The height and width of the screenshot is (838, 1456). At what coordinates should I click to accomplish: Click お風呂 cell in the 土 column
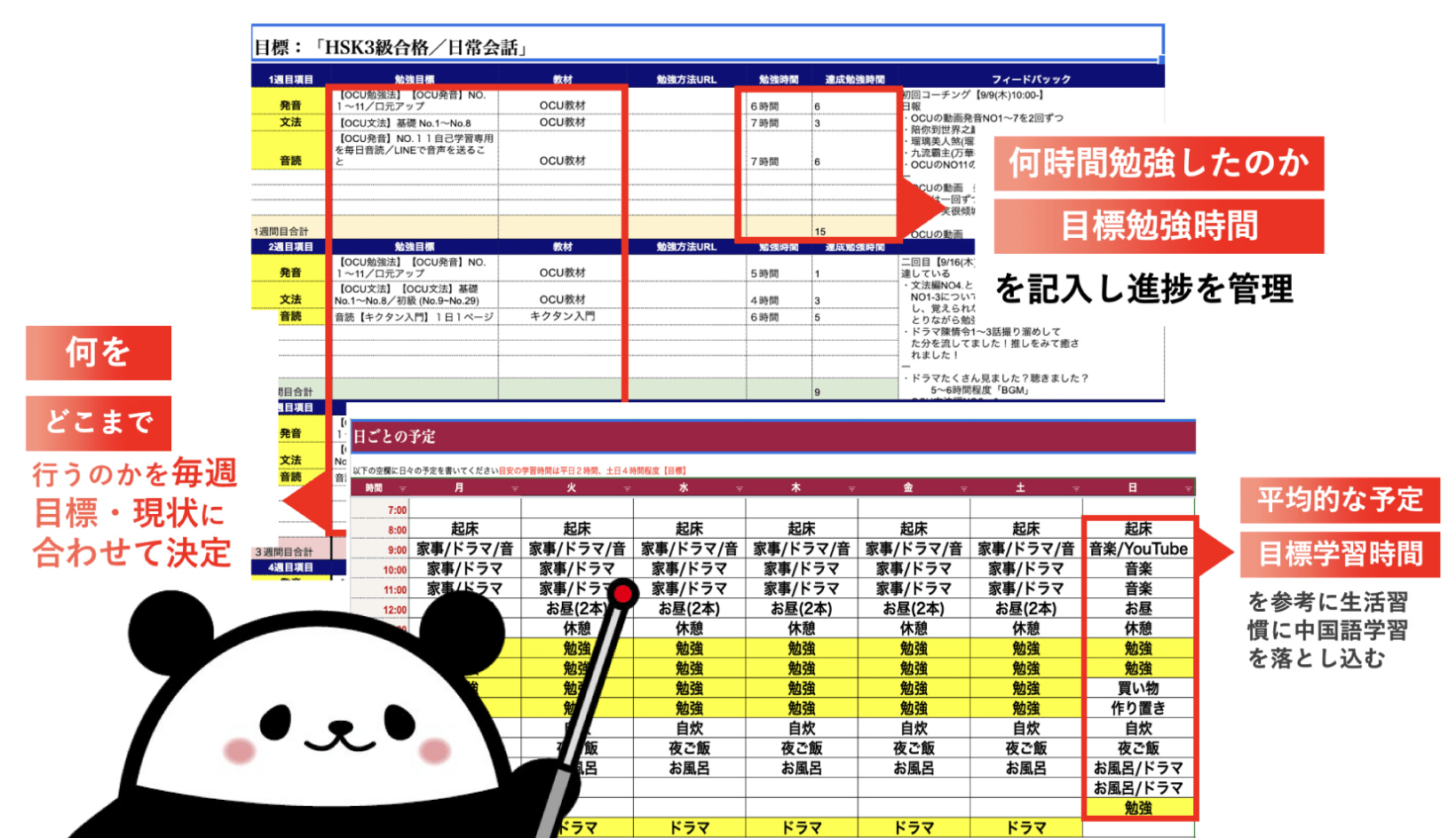(1026, 769)
